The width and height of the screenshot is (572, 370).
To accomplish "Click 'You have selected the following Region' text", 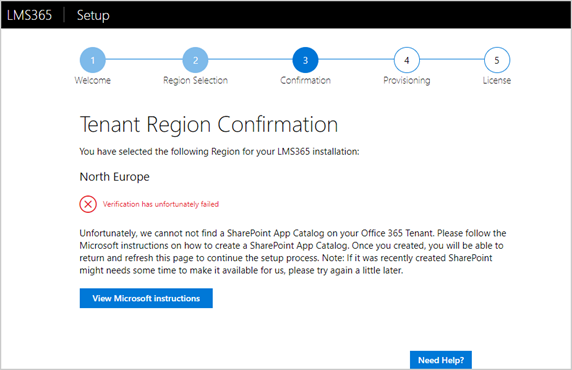I will [219, 151].
